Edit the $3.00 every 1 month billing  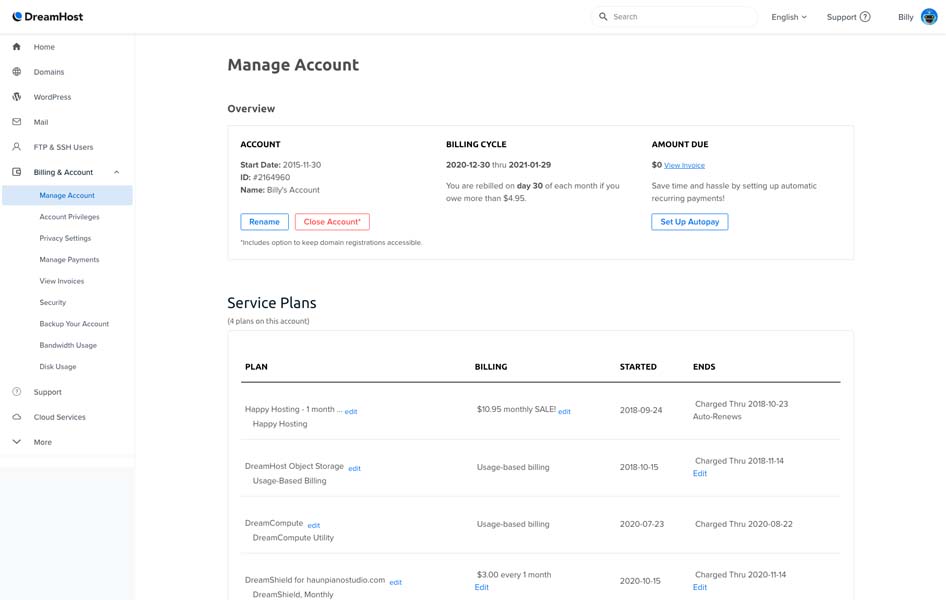pyautogui.click(x=481, y=587)
